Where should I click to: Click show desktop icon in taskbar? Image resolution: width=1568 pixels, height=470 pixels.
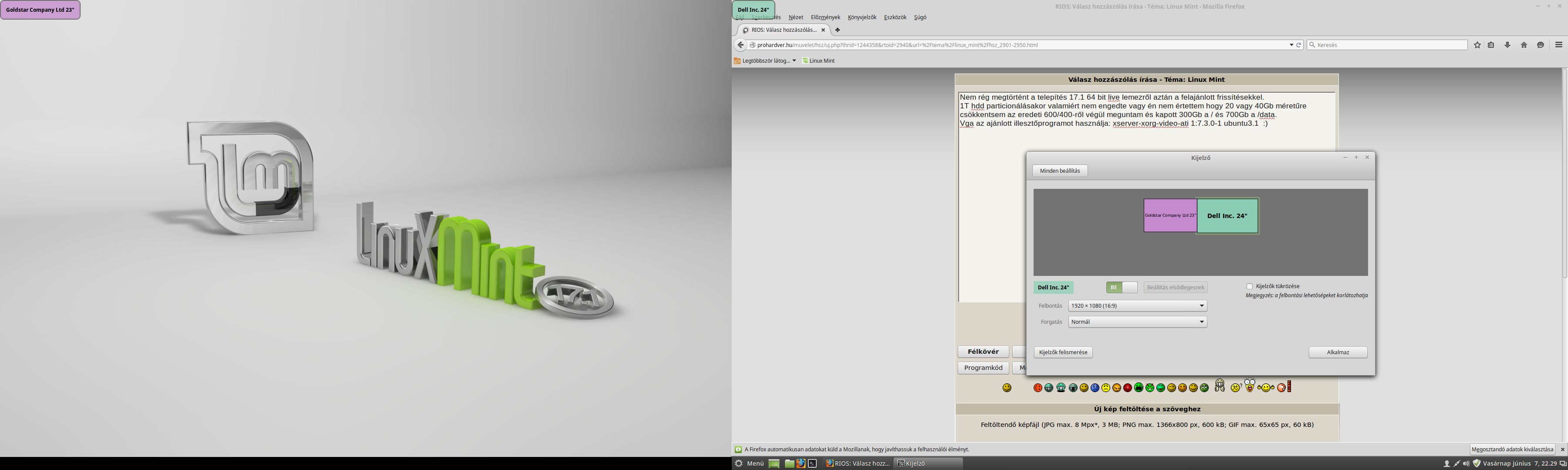coord(774,463)
